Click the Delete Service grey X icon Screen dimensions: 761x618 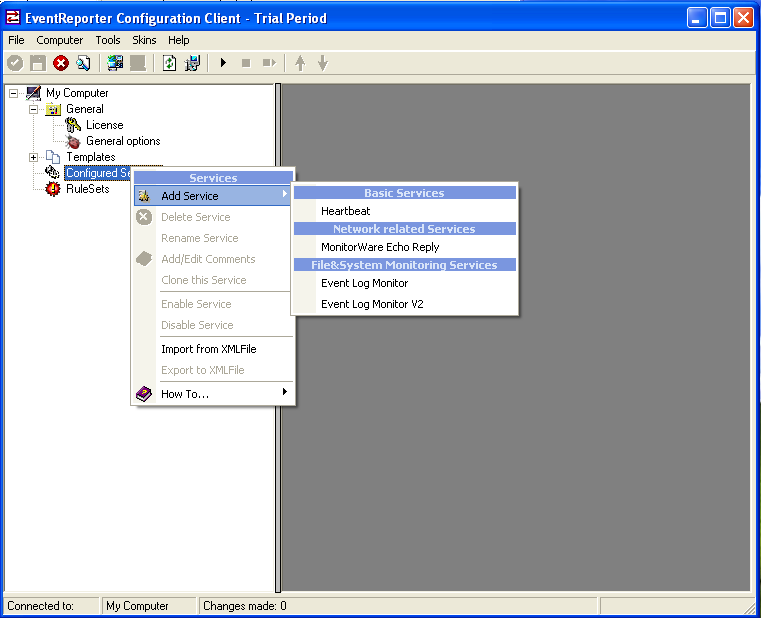(144, 217)
